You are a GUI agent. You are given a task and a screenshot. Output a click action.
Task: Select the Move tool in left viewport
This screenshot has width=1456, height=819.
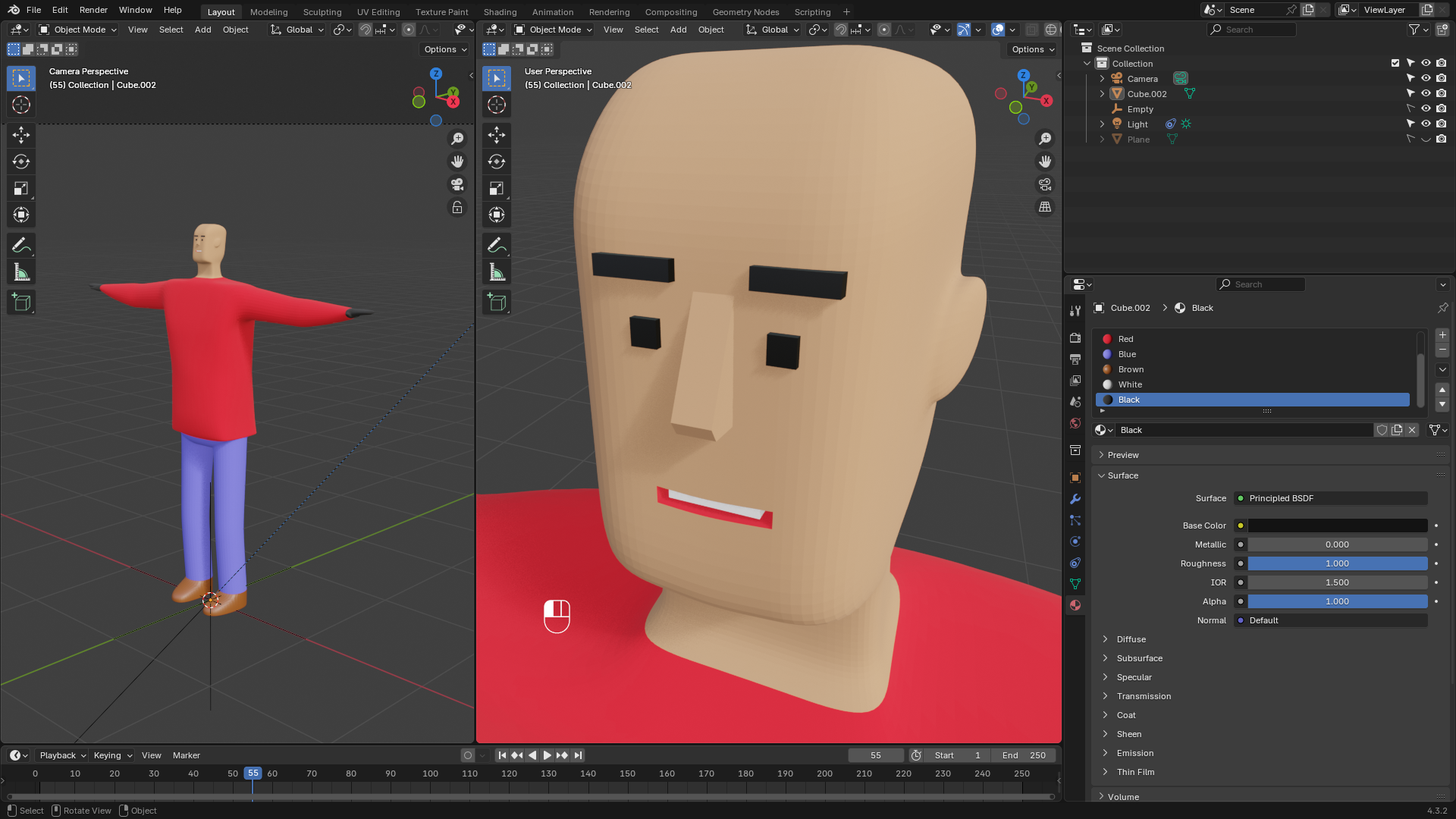(x=21, y=135)
